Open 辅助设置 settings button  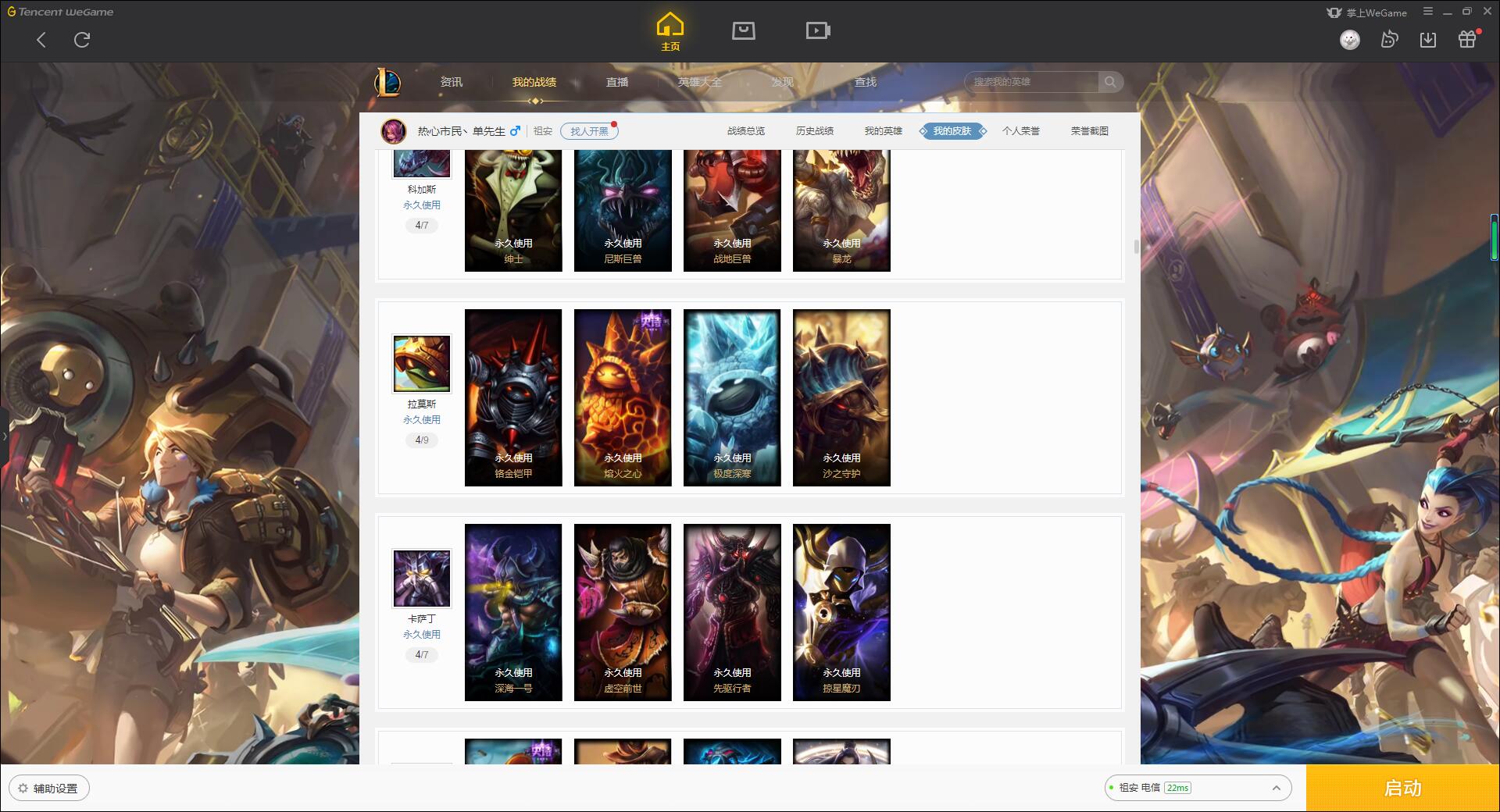[49, 789]
